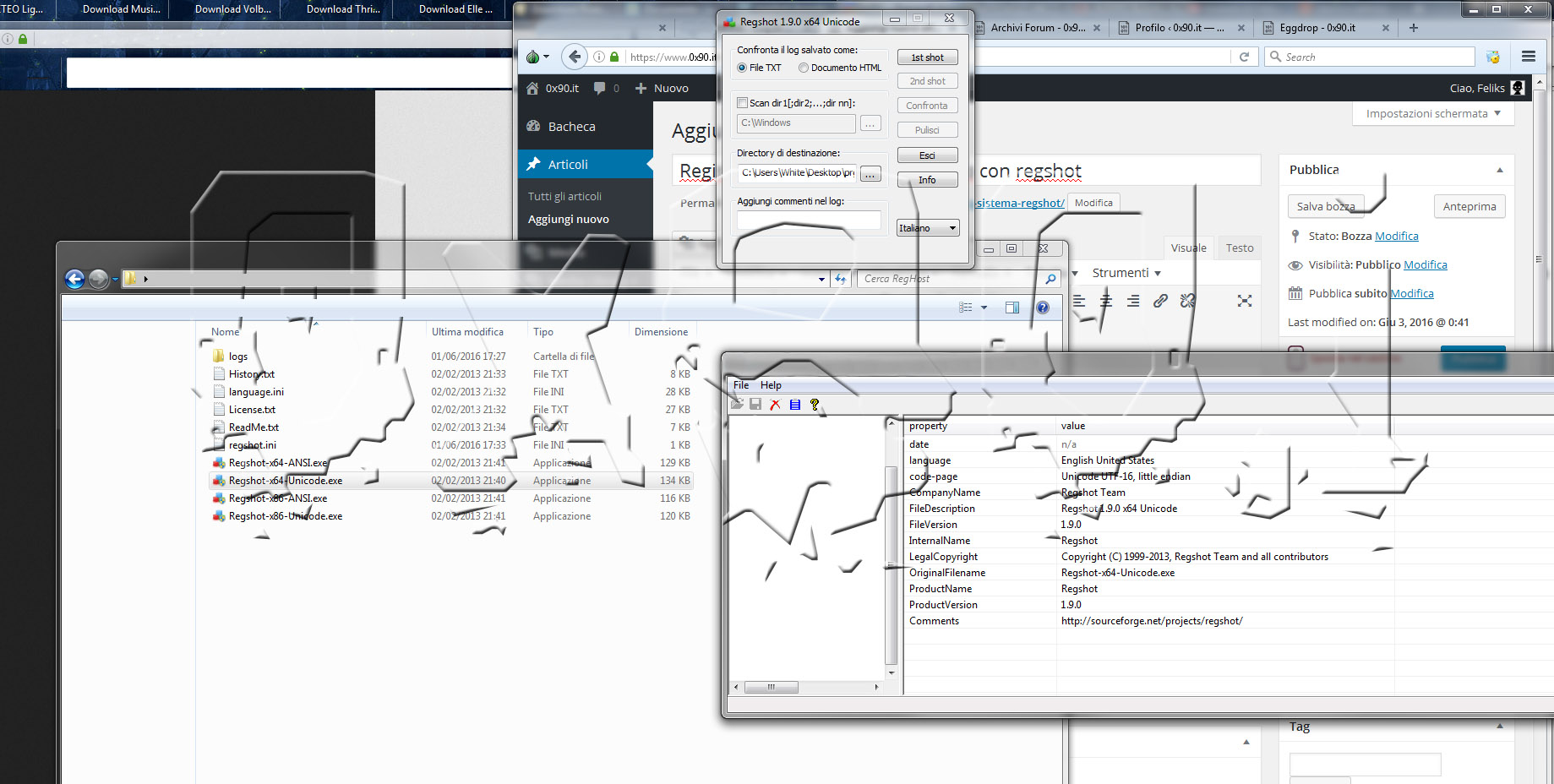Click the Modifica permalink button
Image resolution: width=1554 pixels, height=784 pixels.
[x=1093, y=203]
